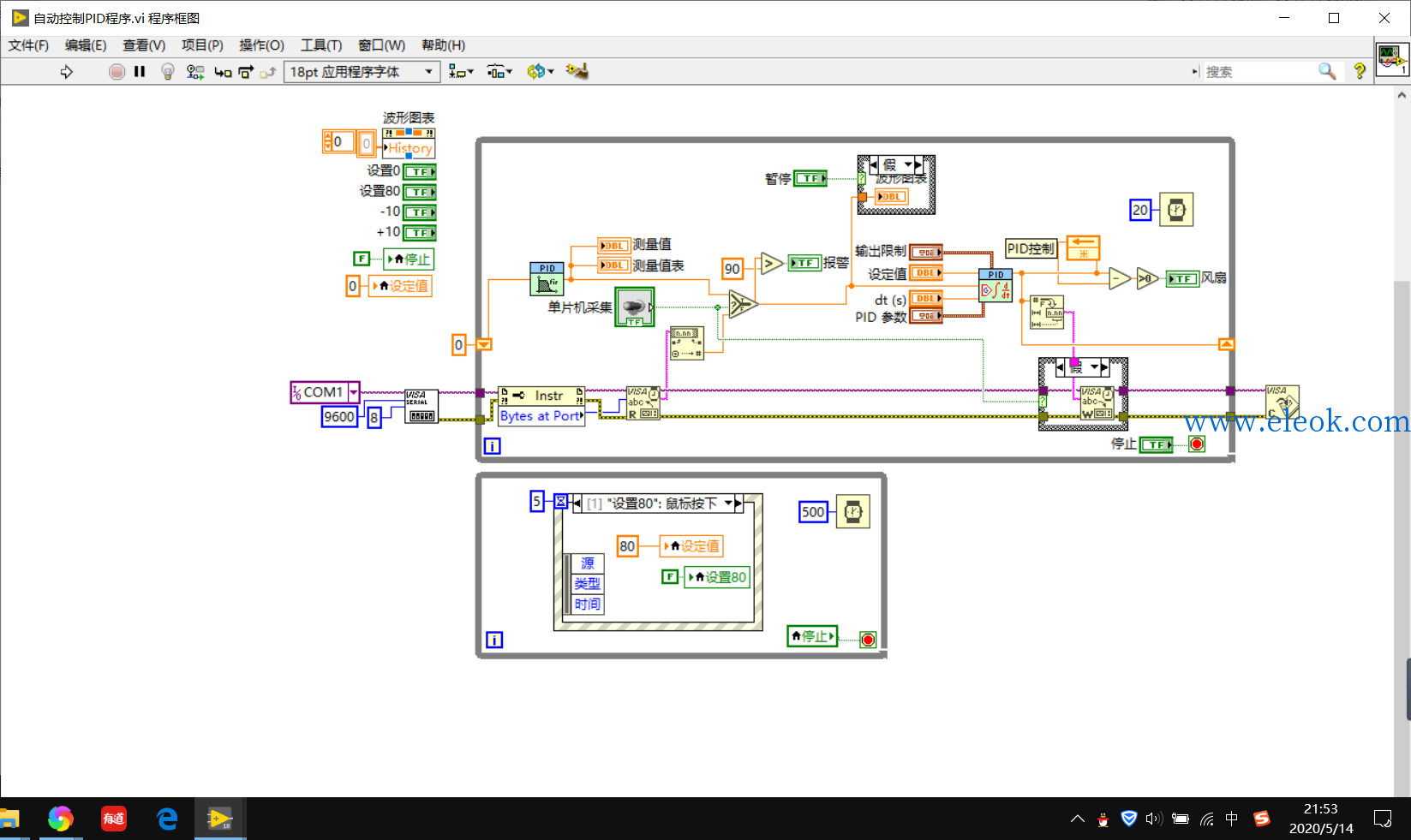Click the 波形图表 History property node
The height and width of the screenshot is (840, 1411).
(409, 143)
